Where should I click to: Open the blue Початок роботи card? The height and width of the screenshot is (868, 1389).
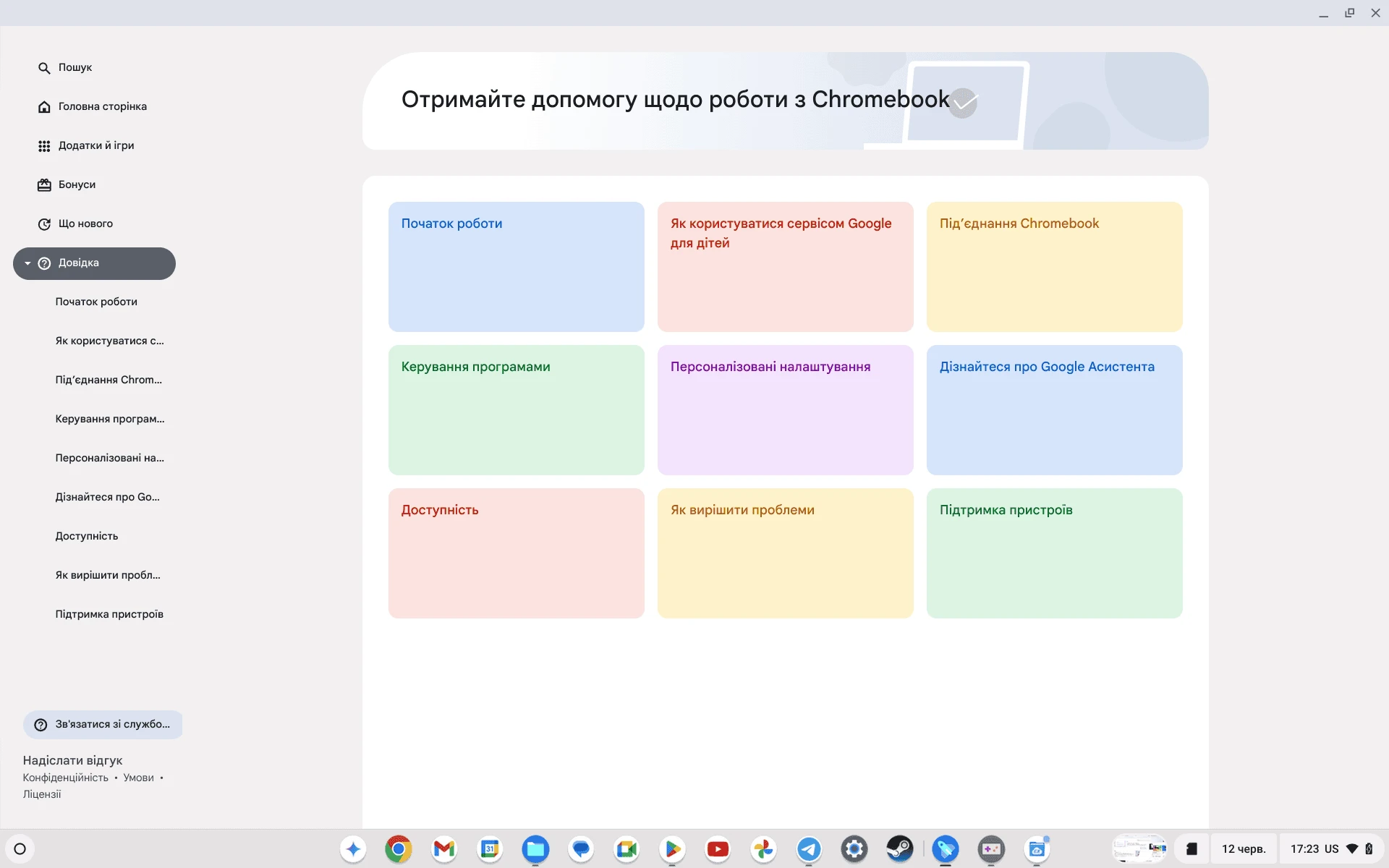click(x=517, y=267)
